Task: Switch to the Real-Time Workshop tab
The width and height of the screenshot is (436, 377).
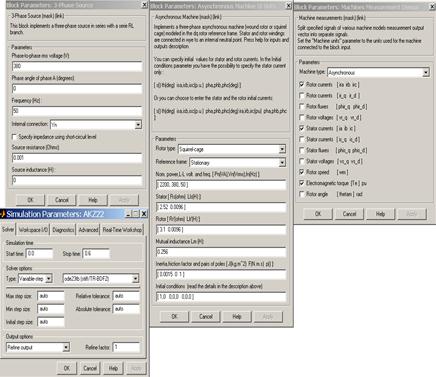Action: pos(122,230)
